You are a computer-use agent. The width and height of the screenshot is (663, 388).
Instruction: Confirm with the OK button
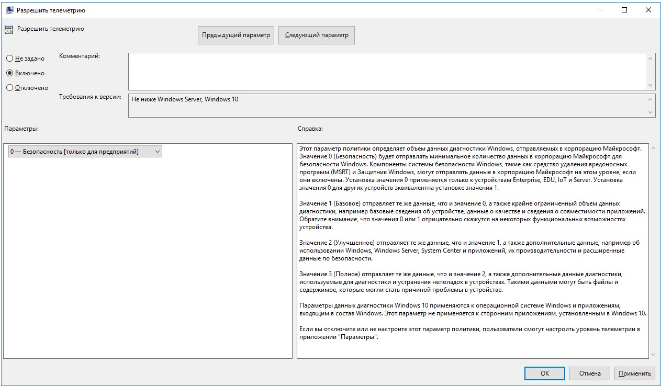tap(545, 373)
